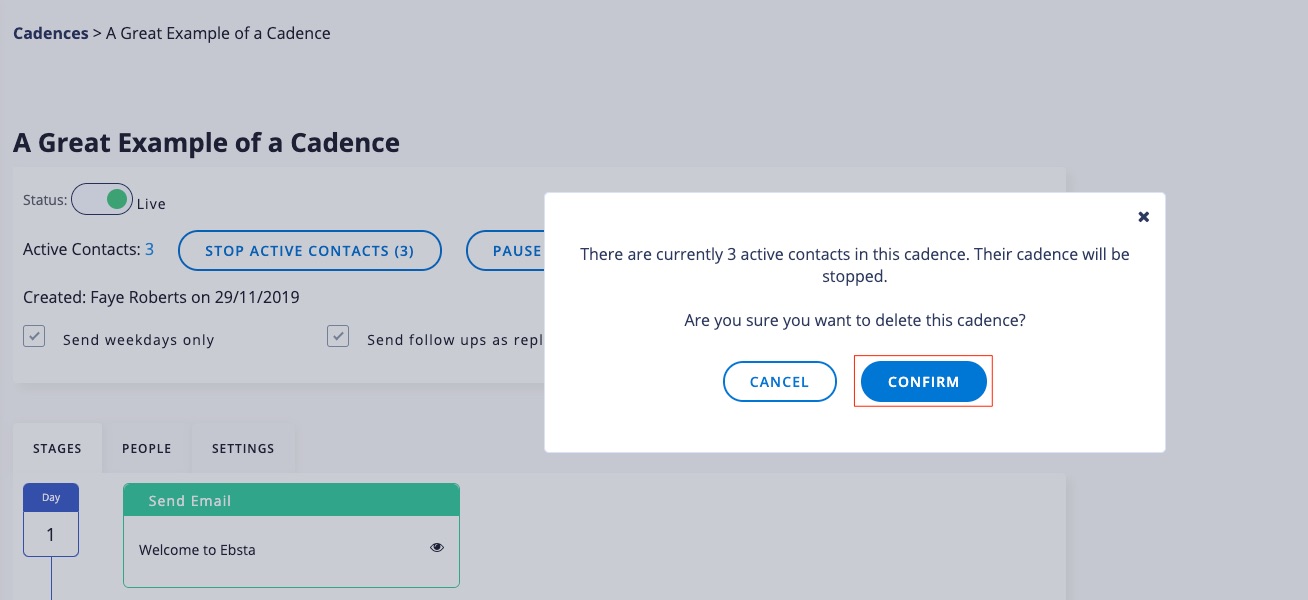
Task: Open the Send Email stage header
Action: (291, 500)
